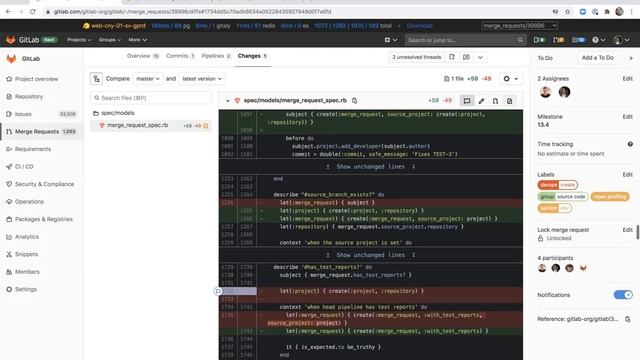This screenshot has width=640, height=360.
Task: Open Snippets in sidebar
Action: click(27, 254)
